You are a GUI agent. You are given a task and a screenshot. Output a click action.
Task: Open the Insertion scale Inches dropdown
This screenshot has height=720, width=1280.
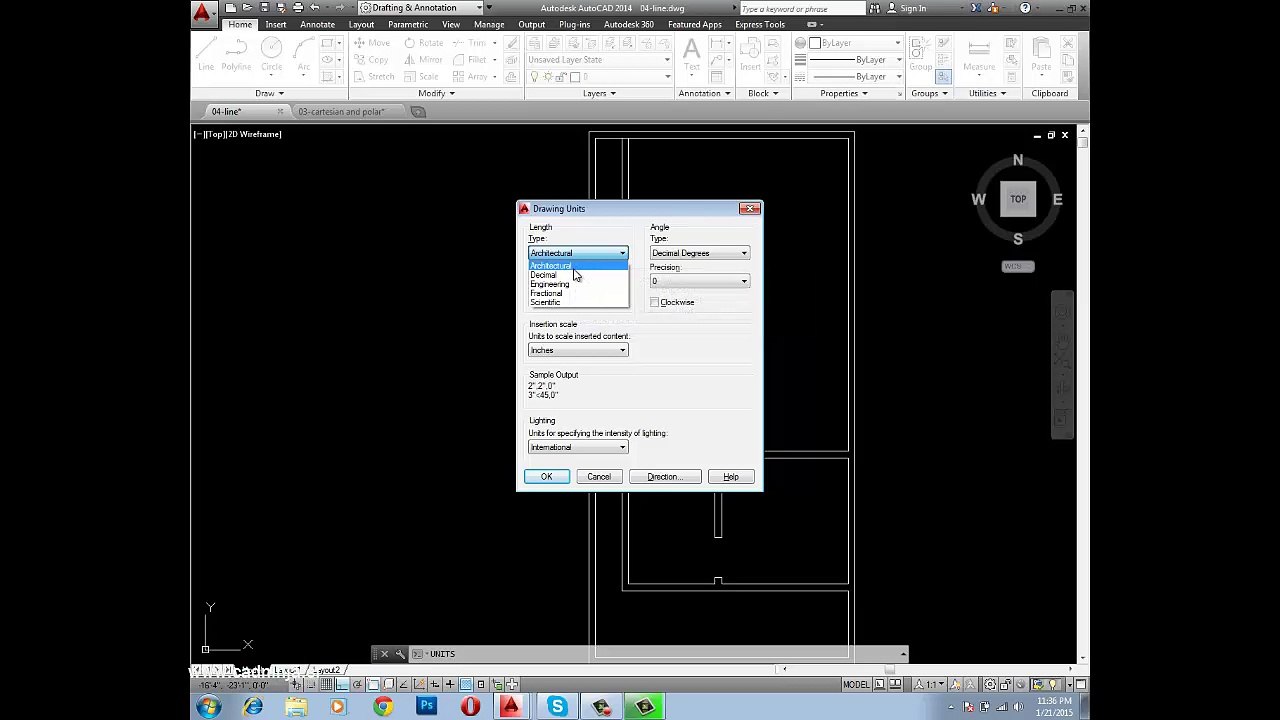[578, 350]
